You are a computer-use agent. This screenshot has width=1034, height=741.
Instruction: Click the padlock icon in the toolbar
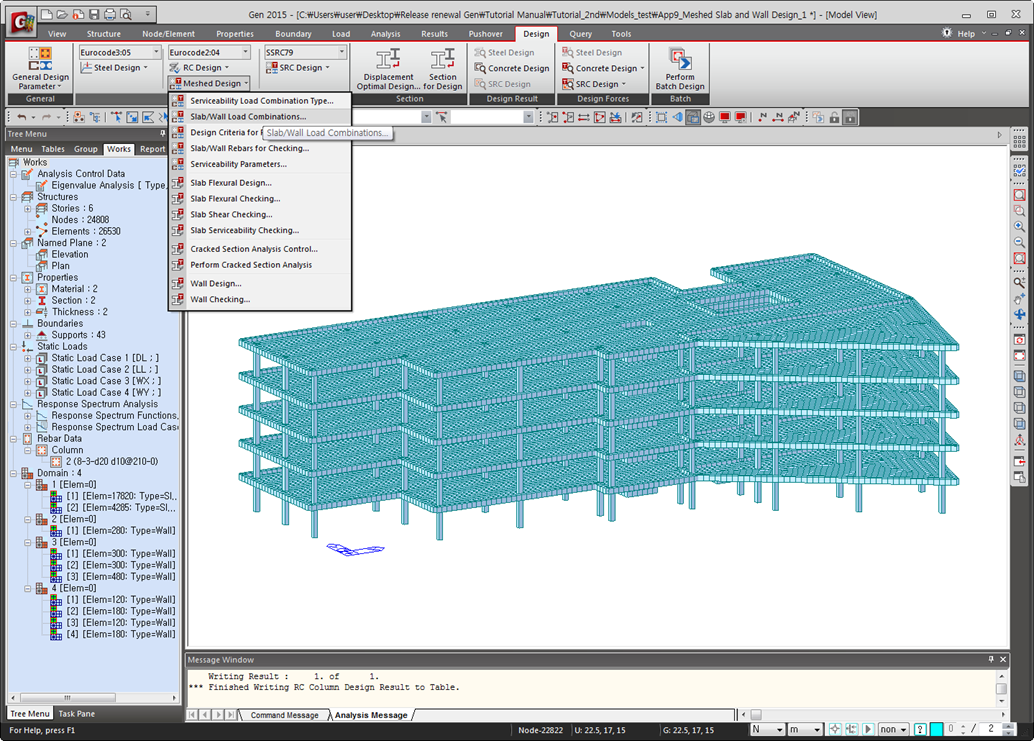click(834, 117)
